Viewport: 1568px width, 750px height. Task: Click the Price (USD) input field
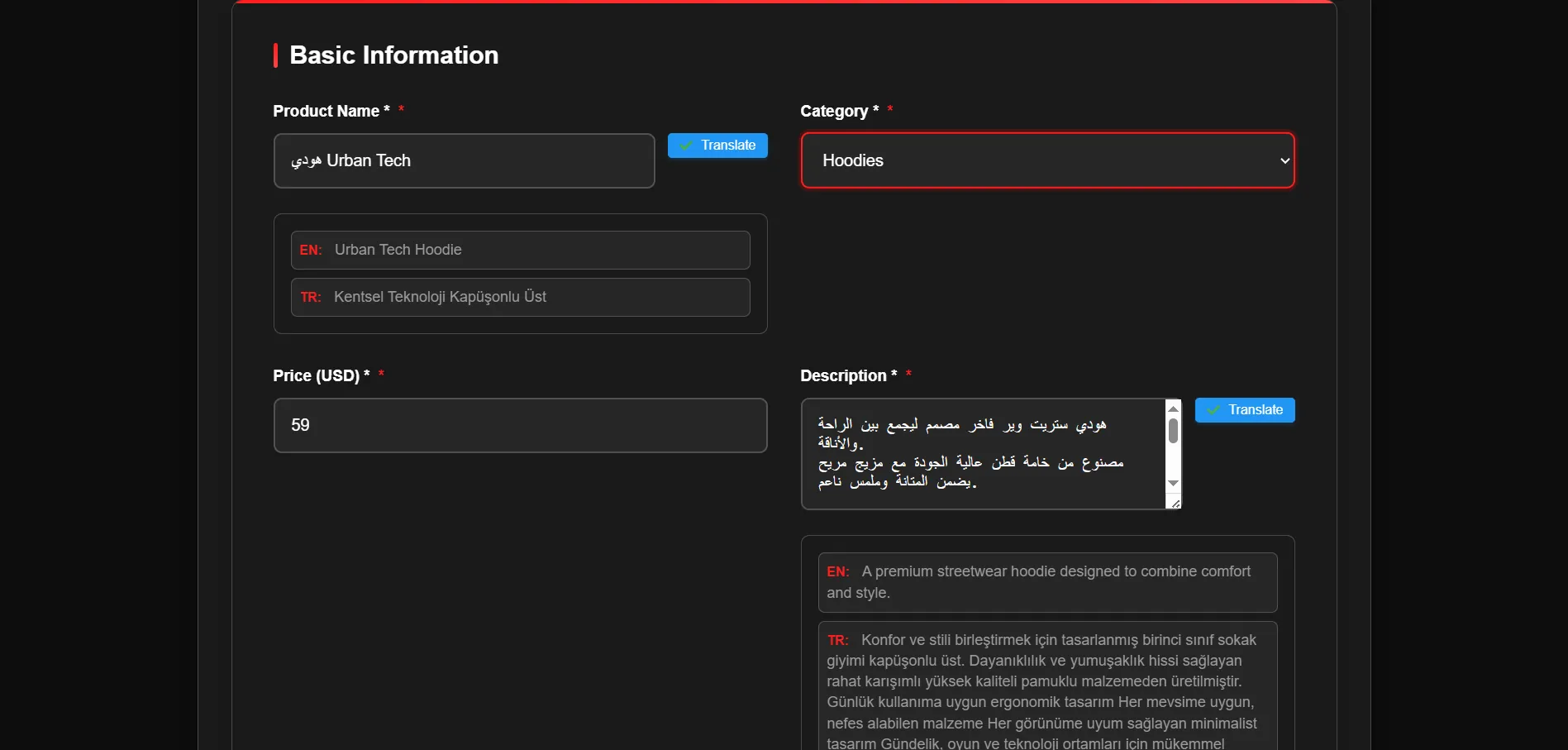coord(520,425)
